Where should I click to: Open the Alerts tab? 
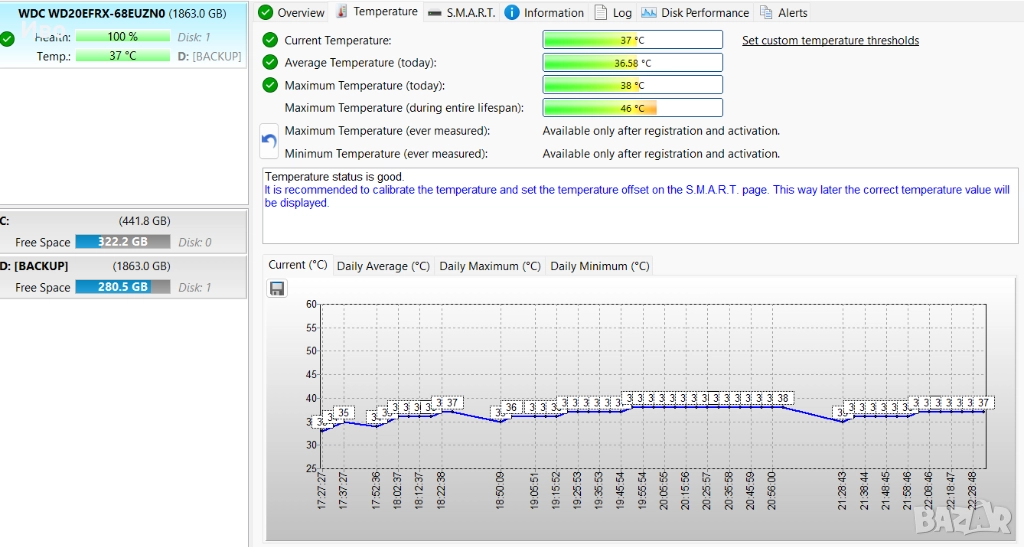point(783,13)
